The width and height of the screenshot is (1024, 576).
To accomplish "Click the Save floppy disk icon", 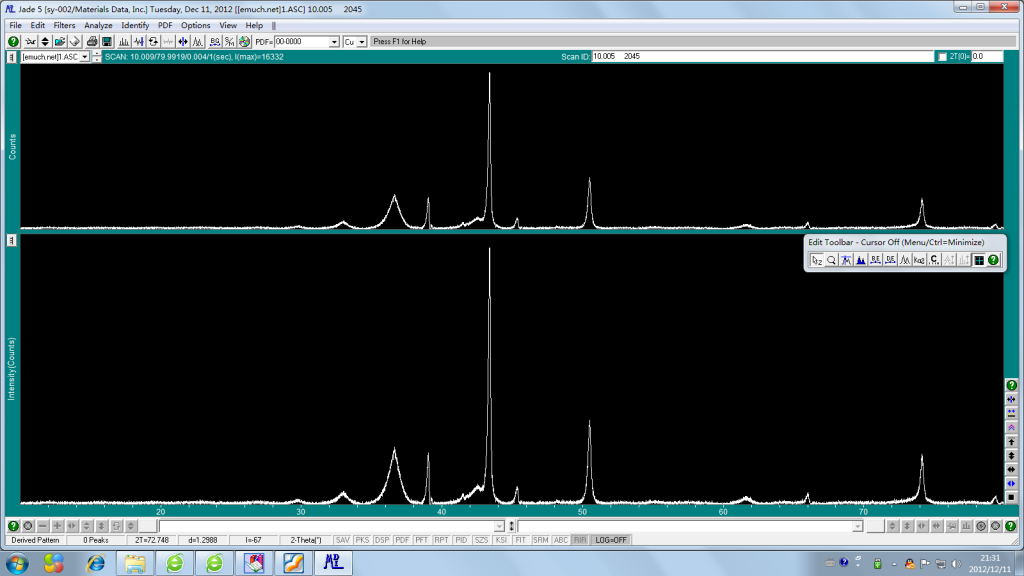I will pos(106,41).
